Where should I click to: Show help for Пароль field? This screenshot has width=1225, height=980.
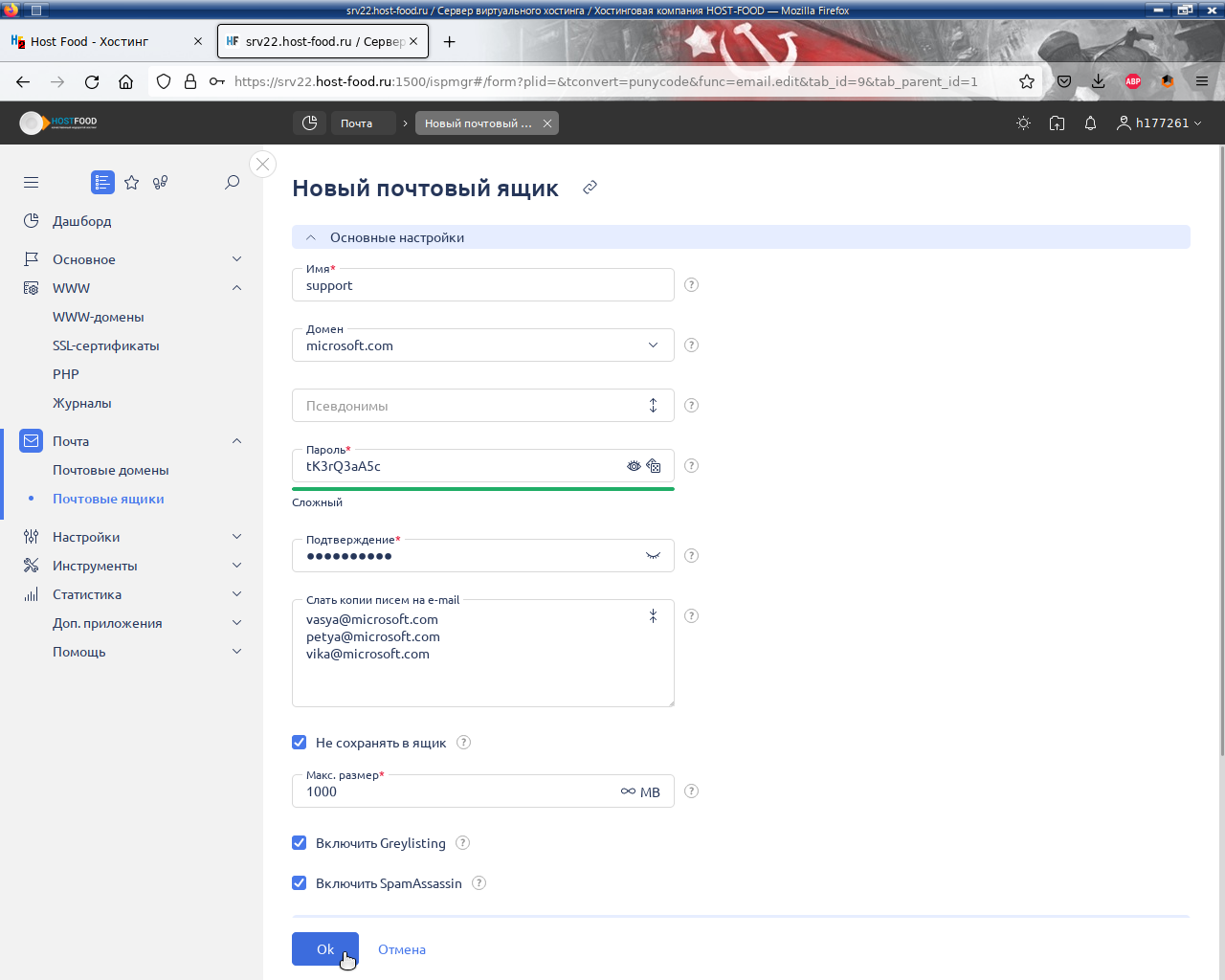(692, 466)
